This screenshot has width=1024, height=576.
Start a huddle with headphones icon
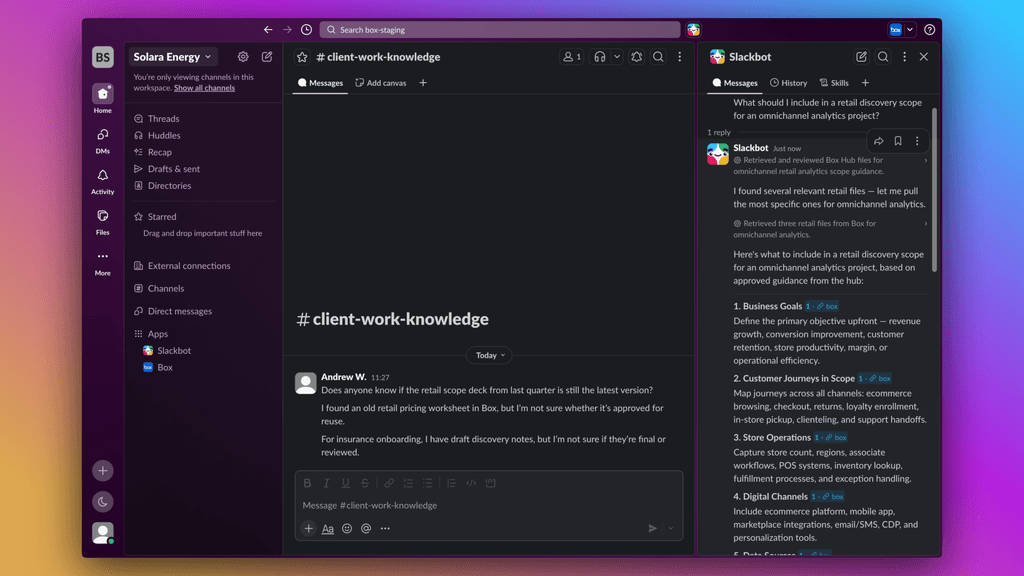[600, 57]
